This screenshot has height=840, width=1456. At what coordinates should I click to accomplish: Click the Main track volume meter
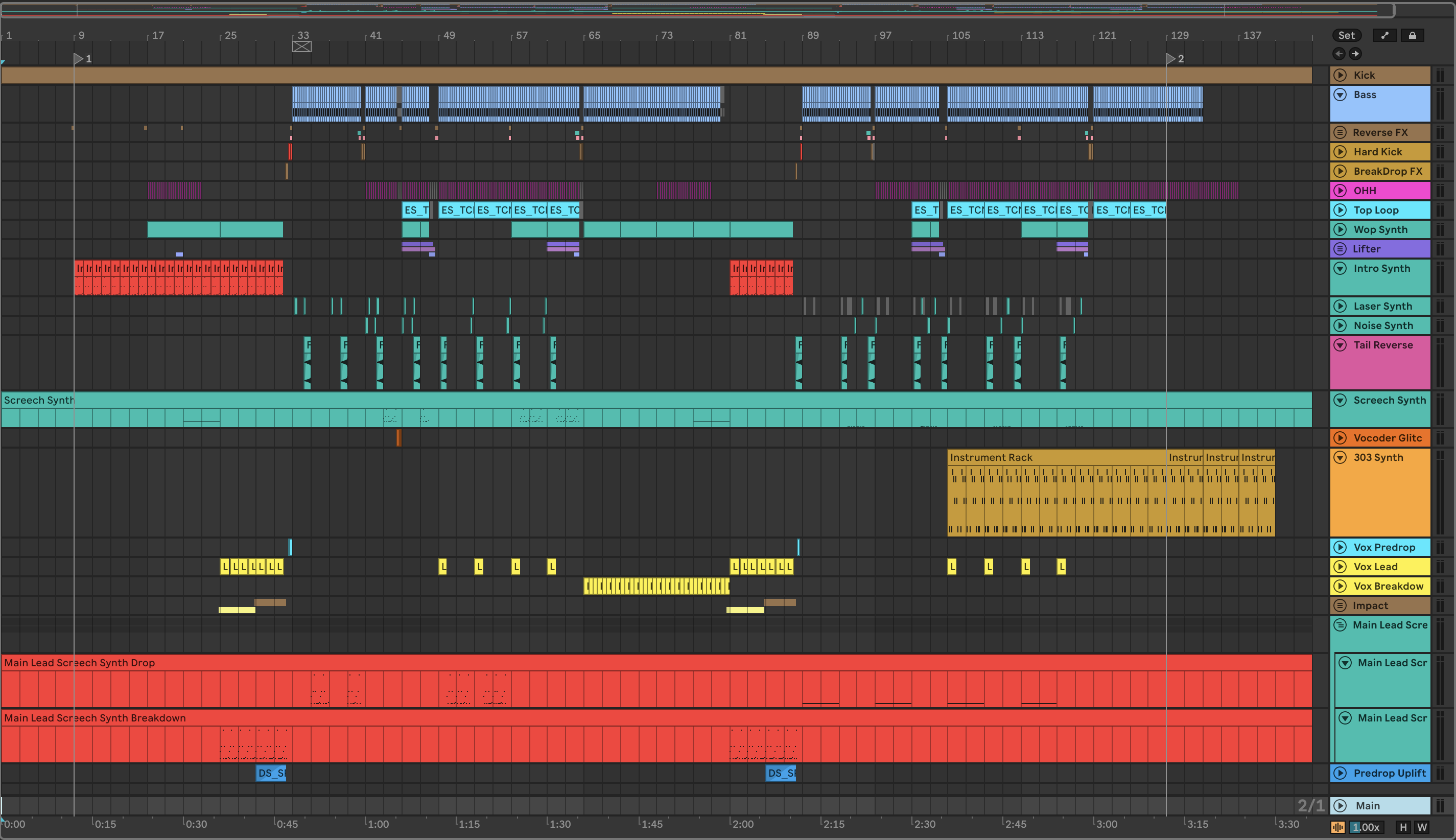1440,806
